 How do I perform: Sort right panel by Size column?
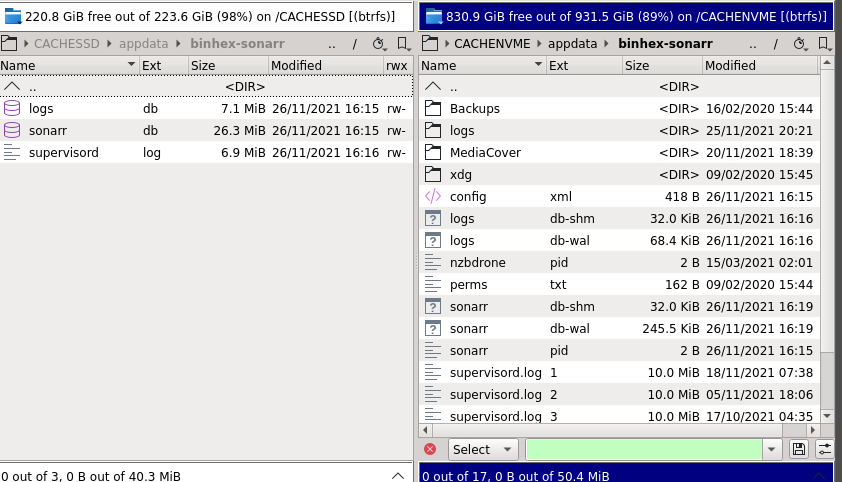click(x=662, y=65)
